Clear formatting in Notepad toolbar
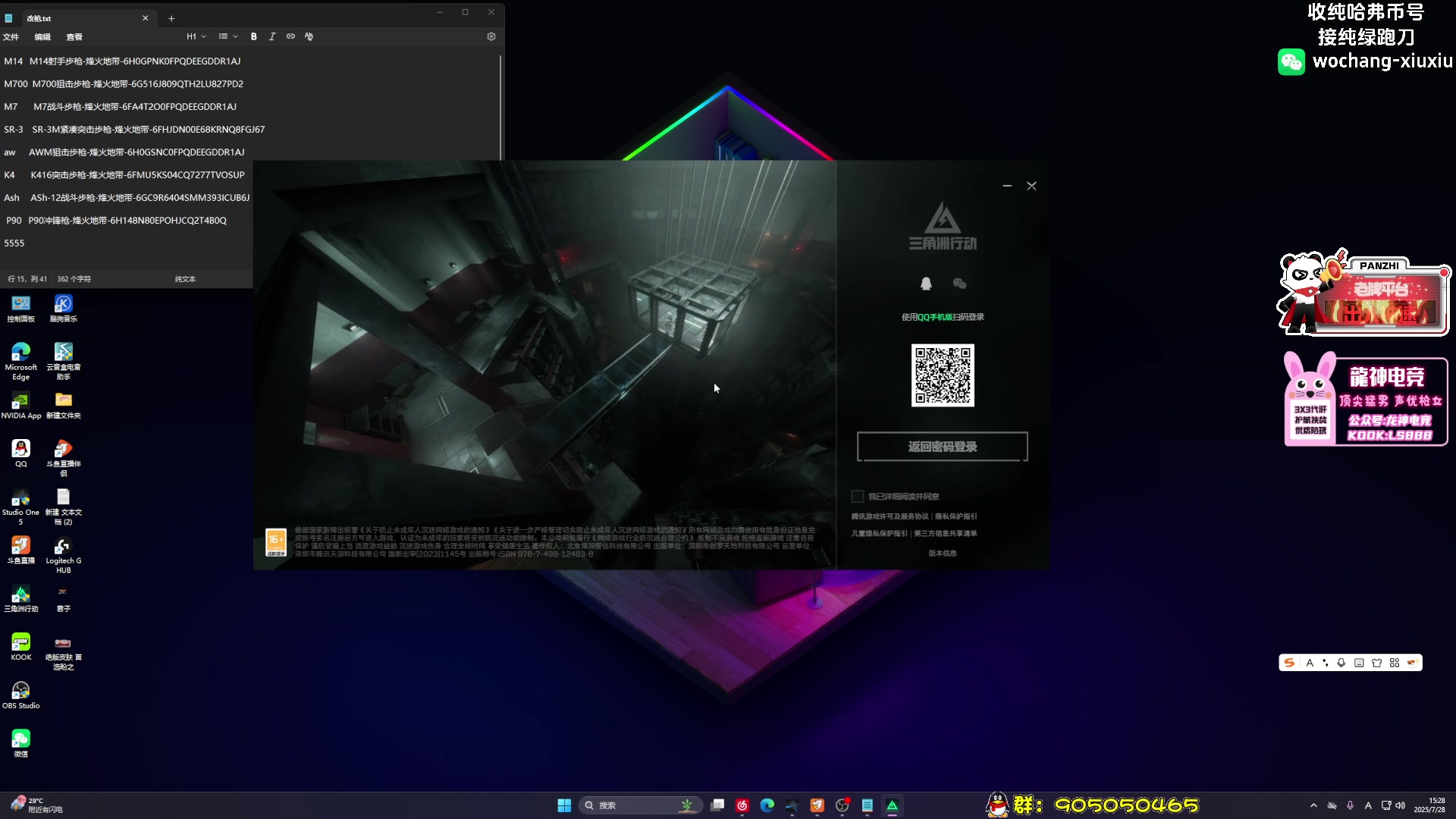The height and width of the screenshot is (819, 1456). [x=309, y=36]
